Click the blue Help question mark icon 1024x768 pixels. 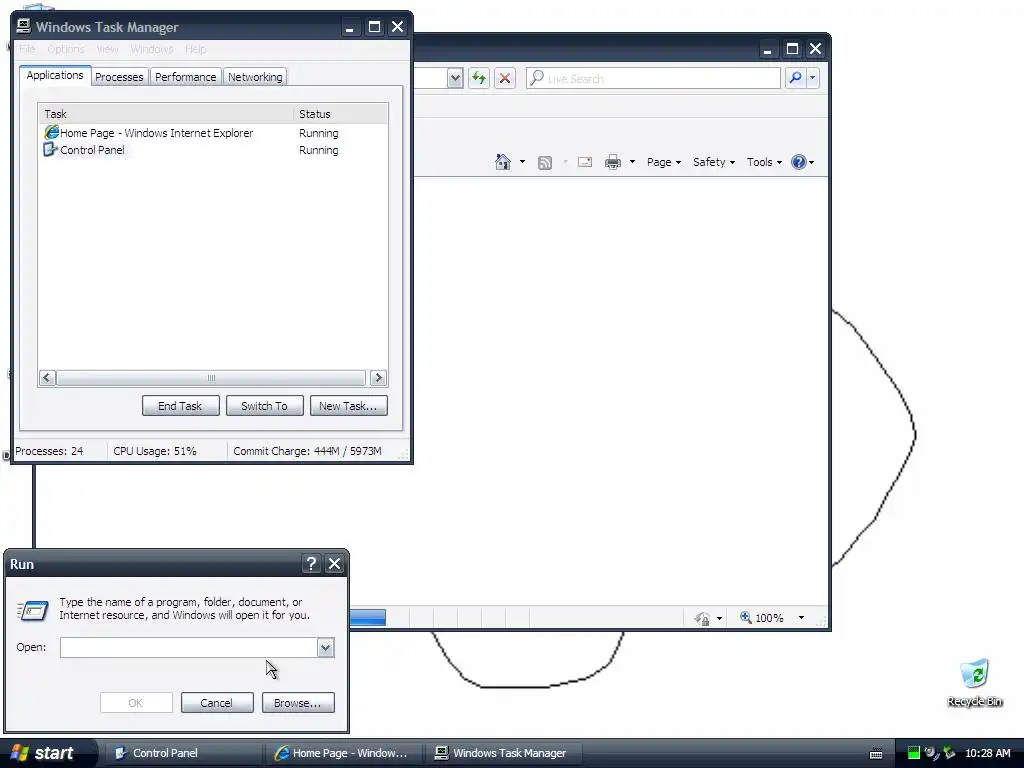(799, 162)
